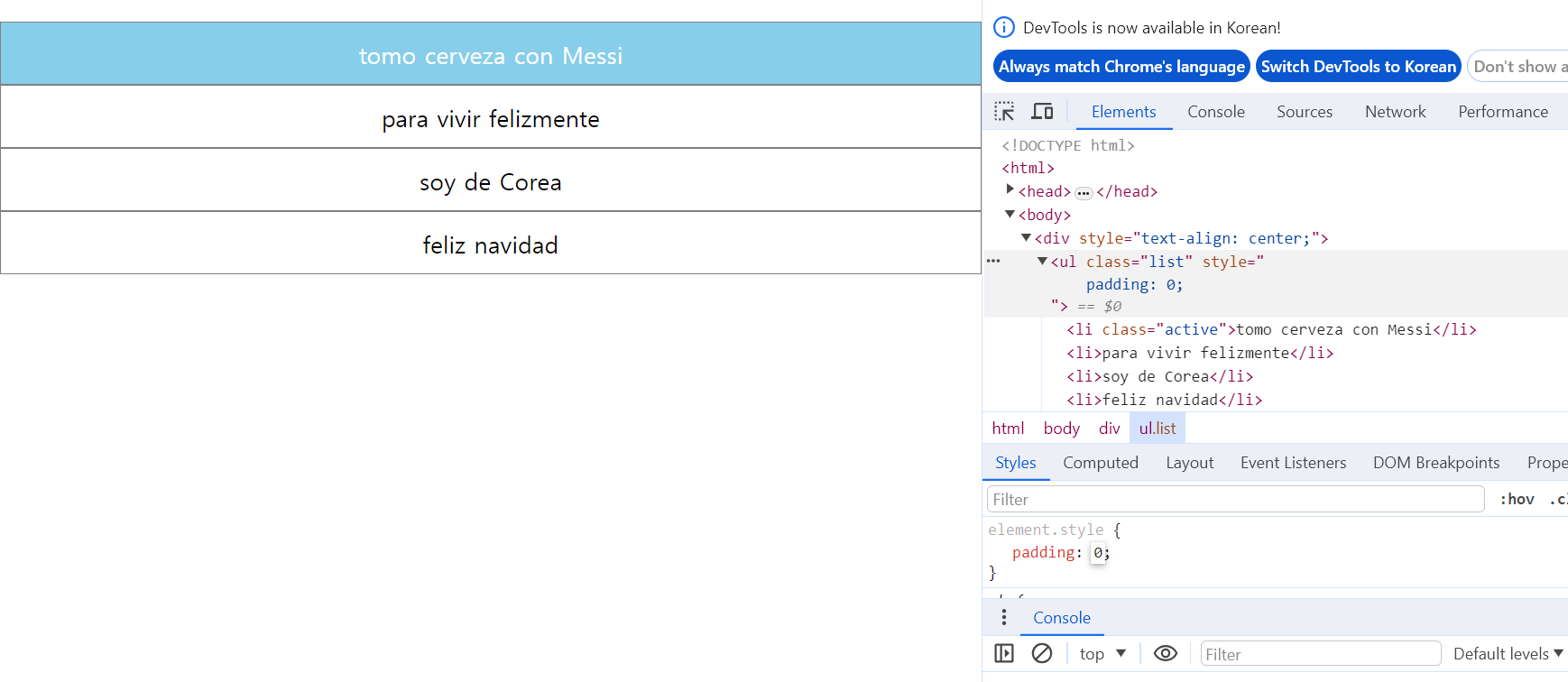
Task: Select the Layout pane tab
Action: 1190,463
